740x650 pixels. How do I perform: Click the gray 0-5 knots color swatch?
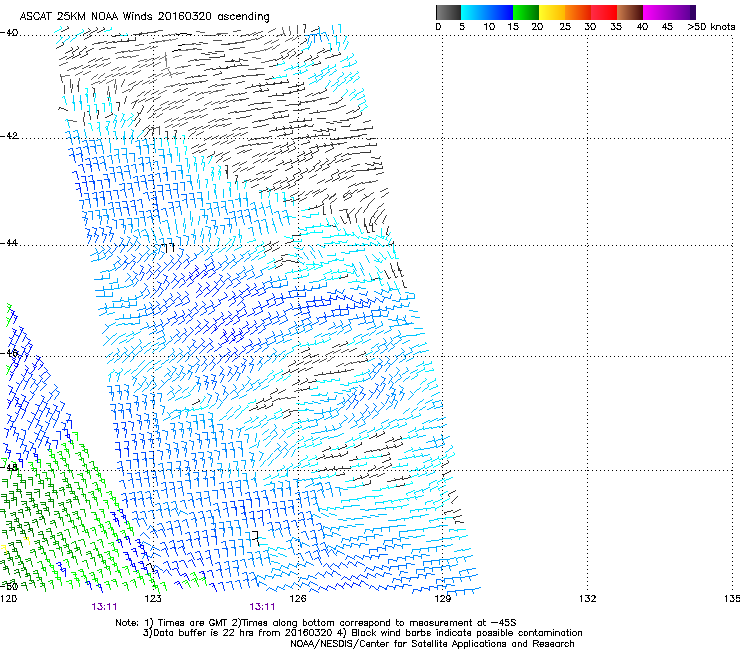point(448,12)
